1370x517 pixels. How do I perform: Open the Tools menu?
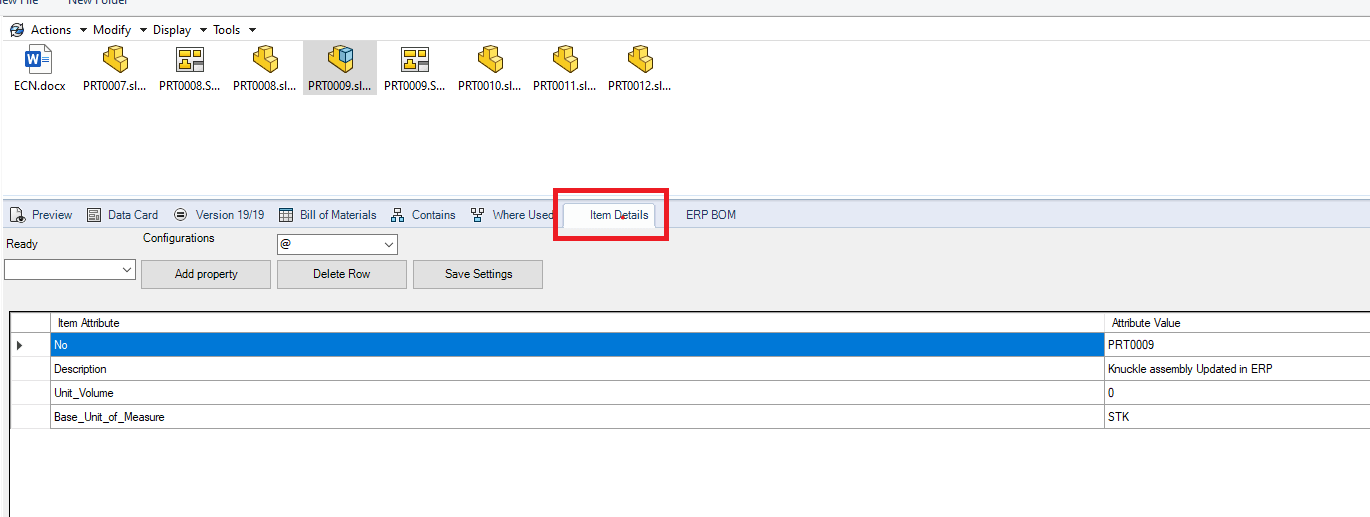[x=234, y=30]
